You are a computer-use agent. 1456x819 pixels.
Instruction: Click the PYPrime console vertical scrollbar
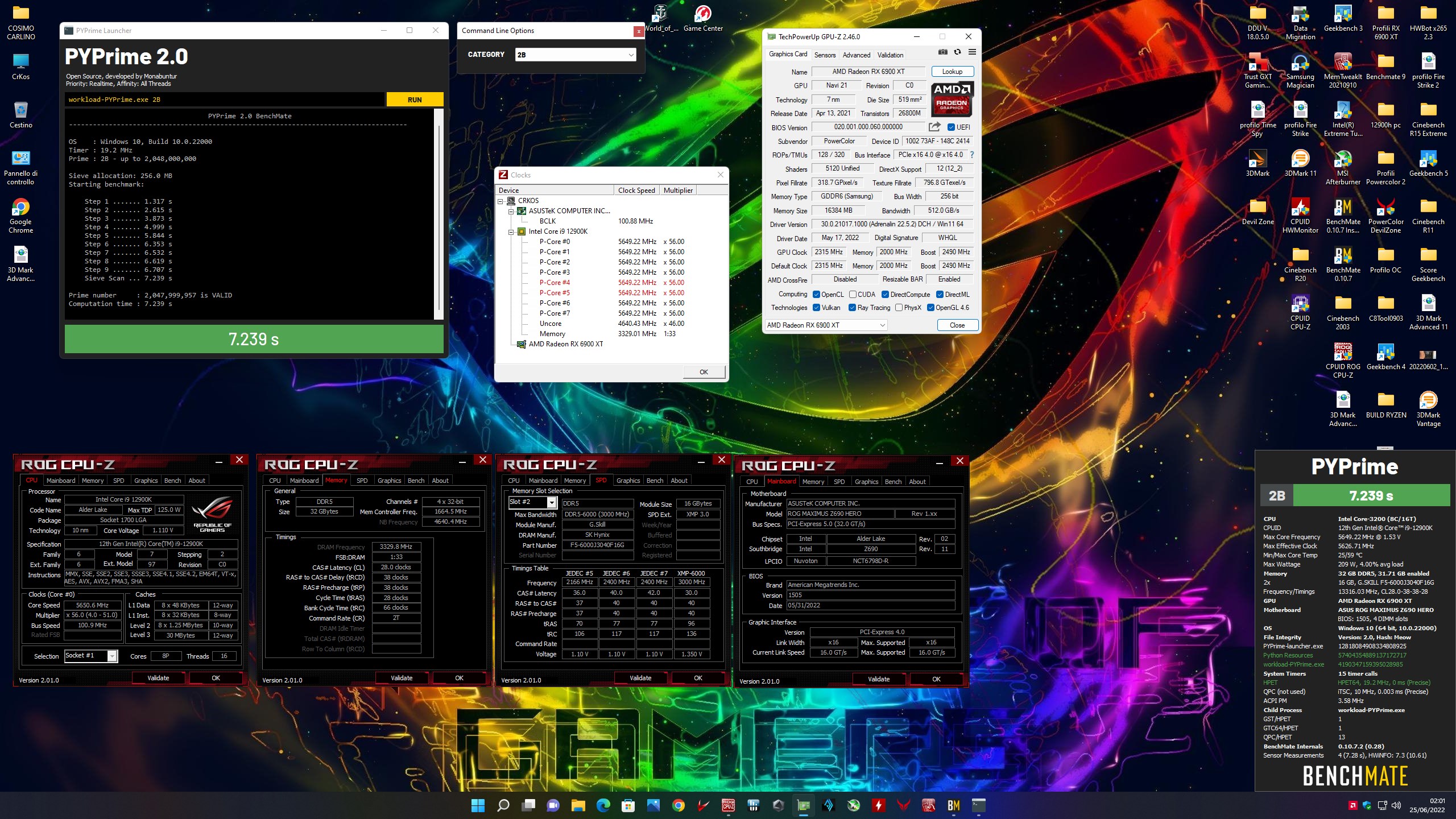coord(438,214)
